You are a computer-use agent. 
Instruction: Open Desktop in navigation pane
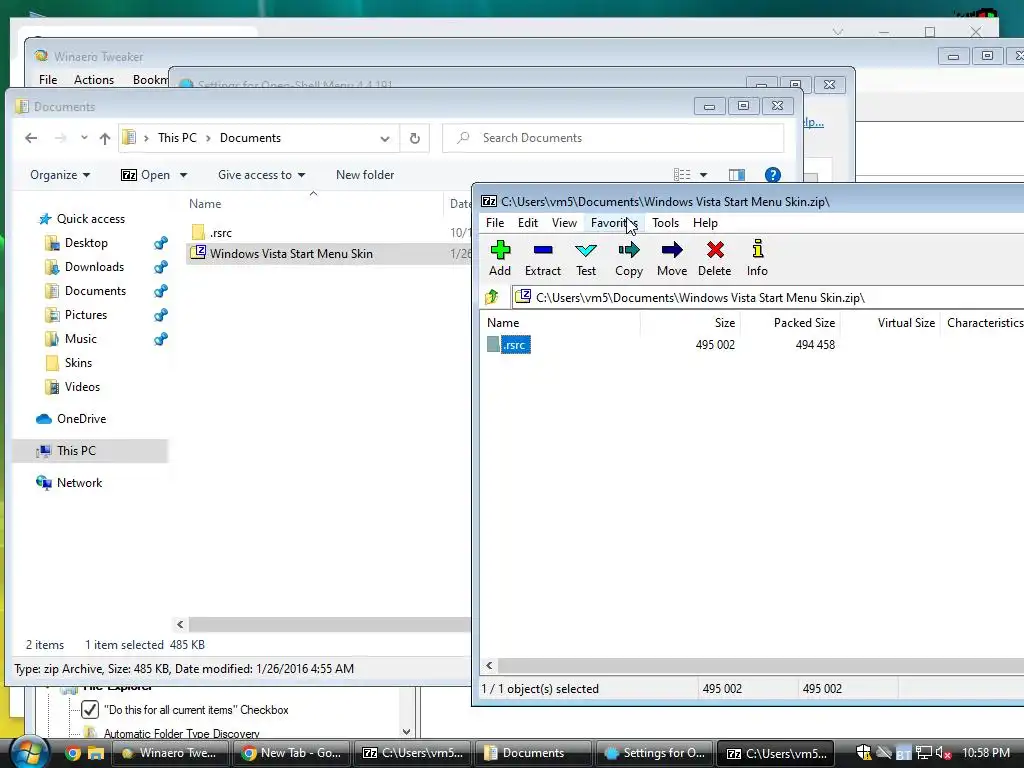86,243
